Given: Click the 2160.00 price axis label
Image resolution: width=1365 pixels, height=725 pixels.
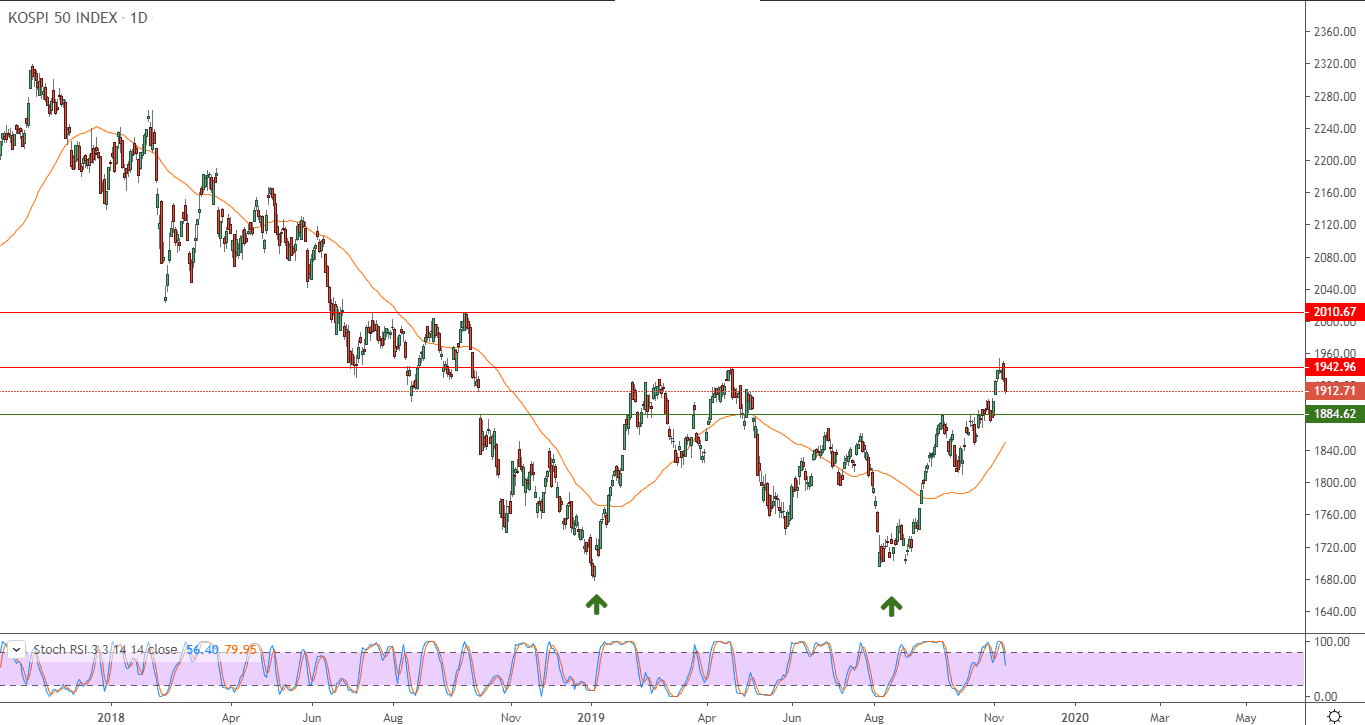Looking at the screenshot, I should 1335,193.
